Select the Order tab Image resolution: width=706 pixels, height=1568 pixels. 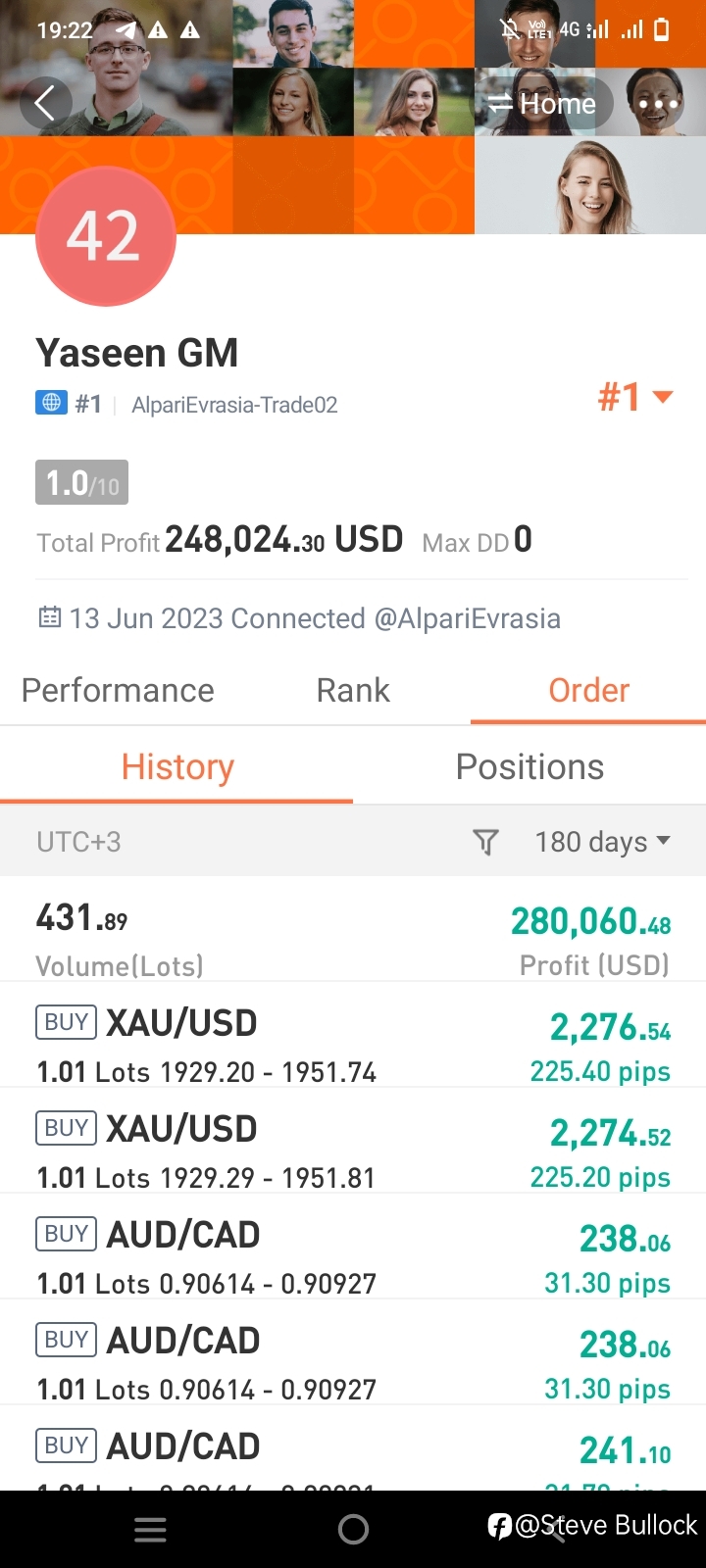[588, 690]
